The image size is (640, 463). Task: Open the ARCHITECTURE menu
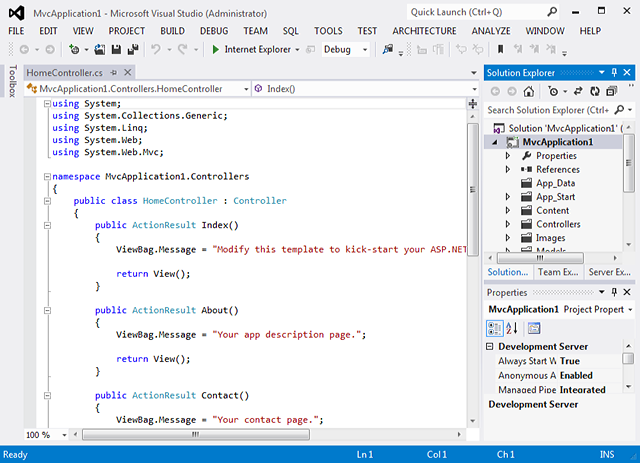point(424,31)
